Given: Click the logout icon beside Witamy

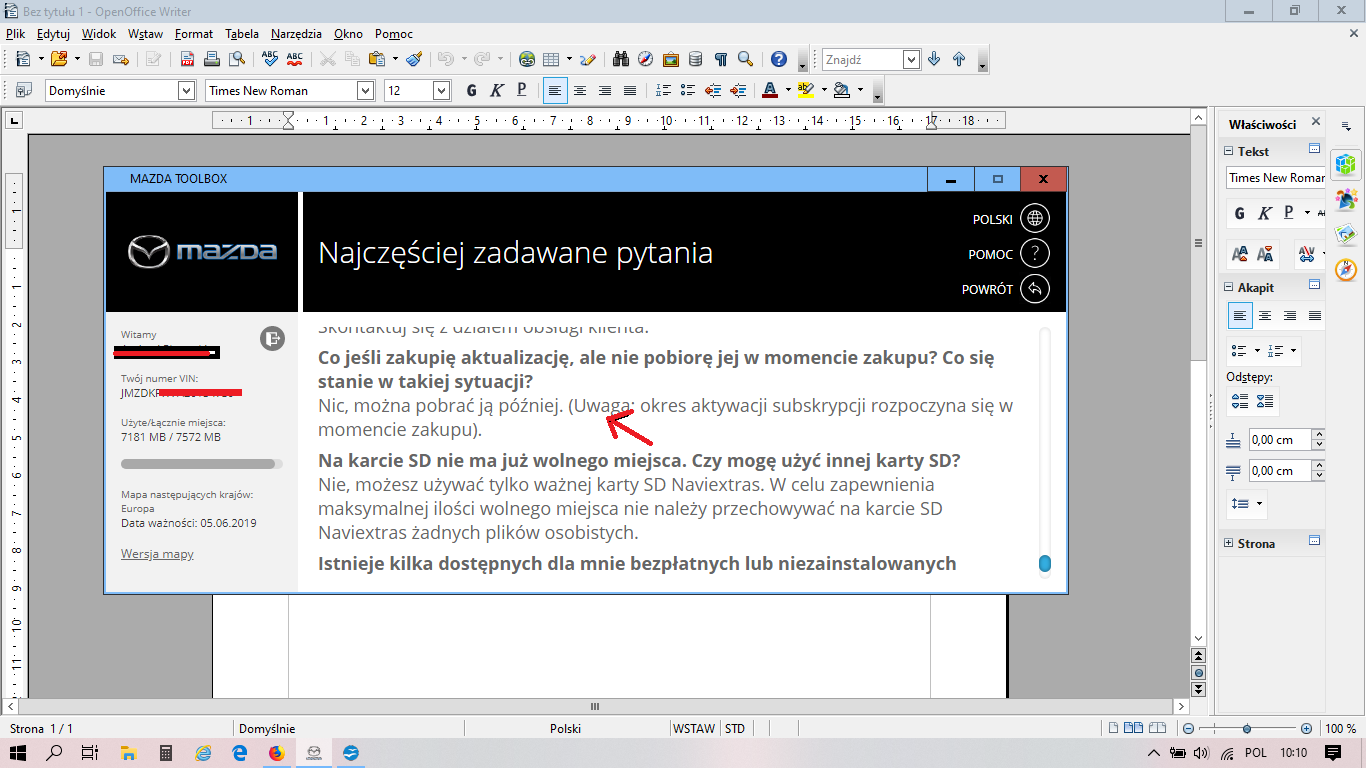Looking at the screenshot, I should pos(272,338).
